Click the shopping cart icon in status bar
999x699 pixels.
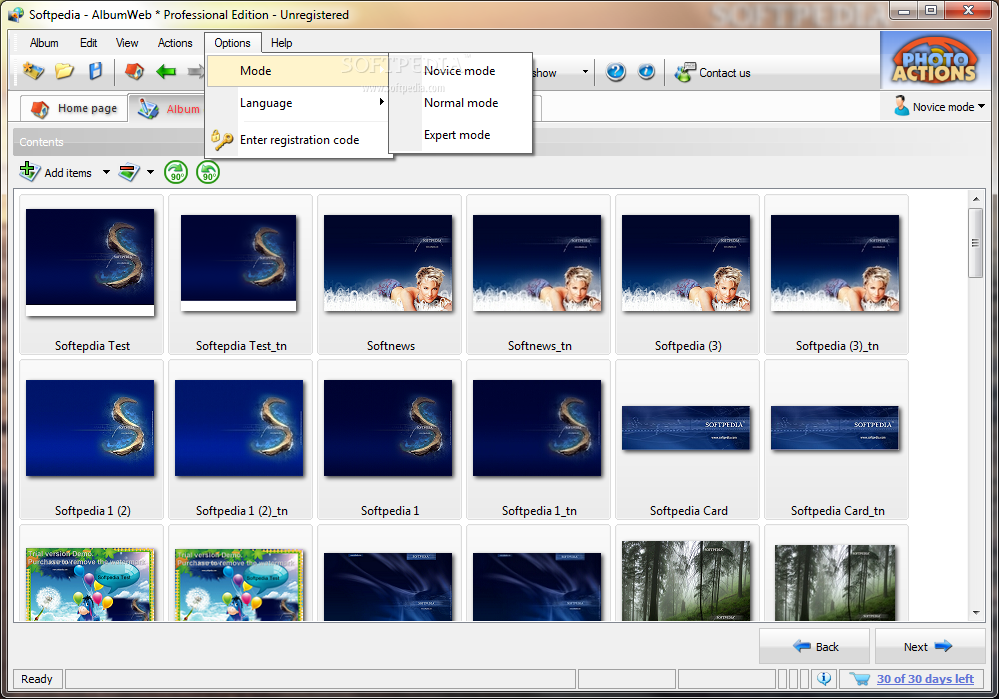859,679
